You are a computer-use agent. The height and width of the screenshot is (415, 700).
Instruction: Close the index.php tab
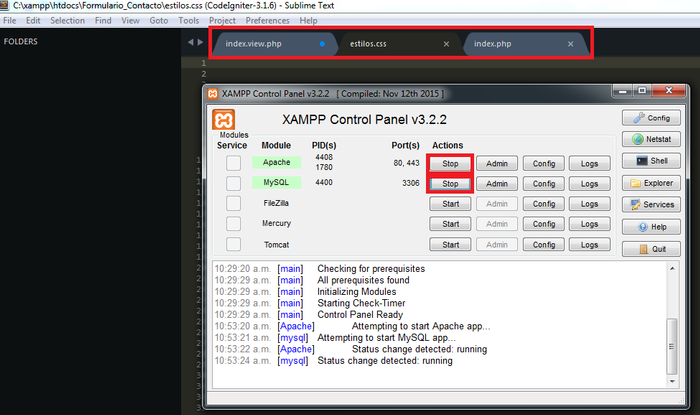[571, 44]
